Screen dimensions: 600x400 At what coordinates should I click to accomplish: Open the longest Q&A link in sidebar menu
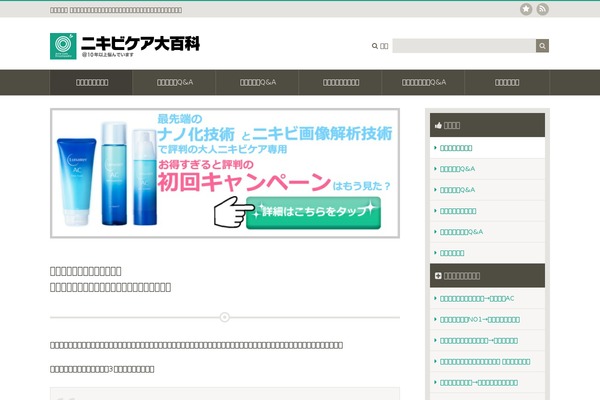(x=461, y=232)
